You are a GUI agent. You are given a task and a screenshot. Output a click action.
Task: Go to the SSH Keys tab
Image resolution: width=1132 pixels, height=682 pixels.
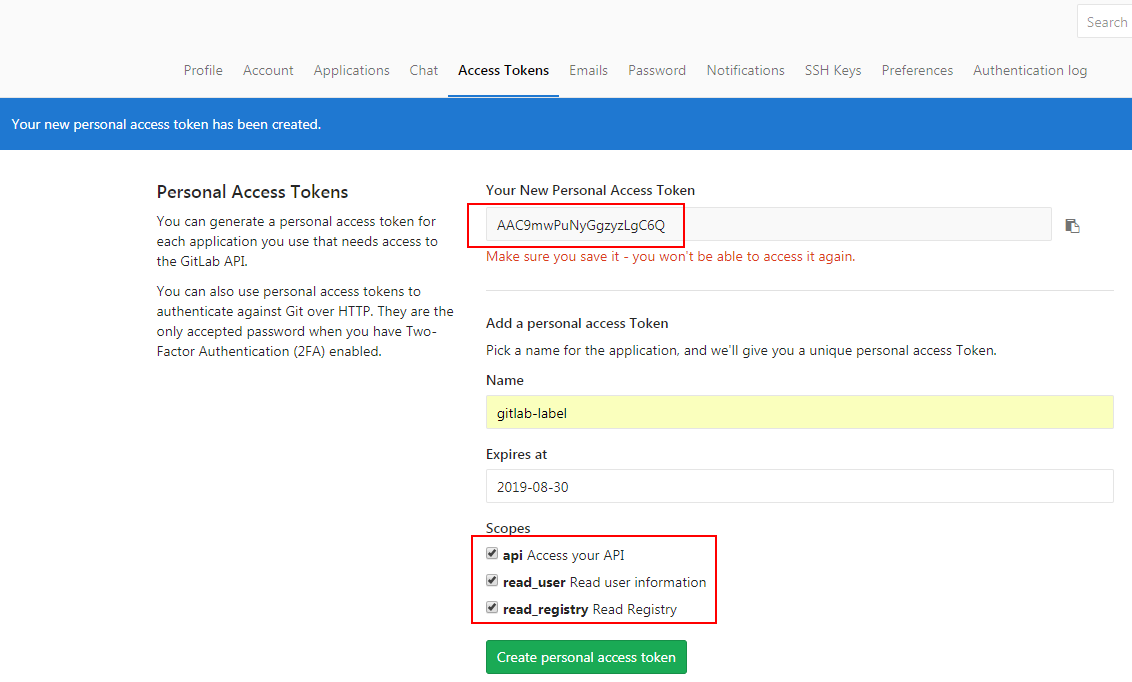[833, 70]
